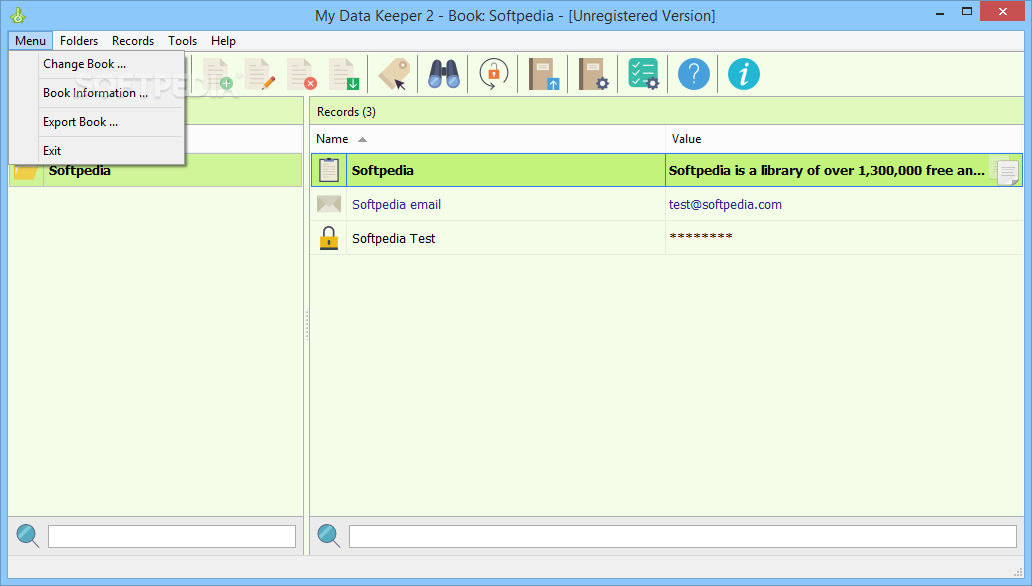Click the Records (3) panel header
The width and height of the screenshot is (1032, 586).
point(667,111)
